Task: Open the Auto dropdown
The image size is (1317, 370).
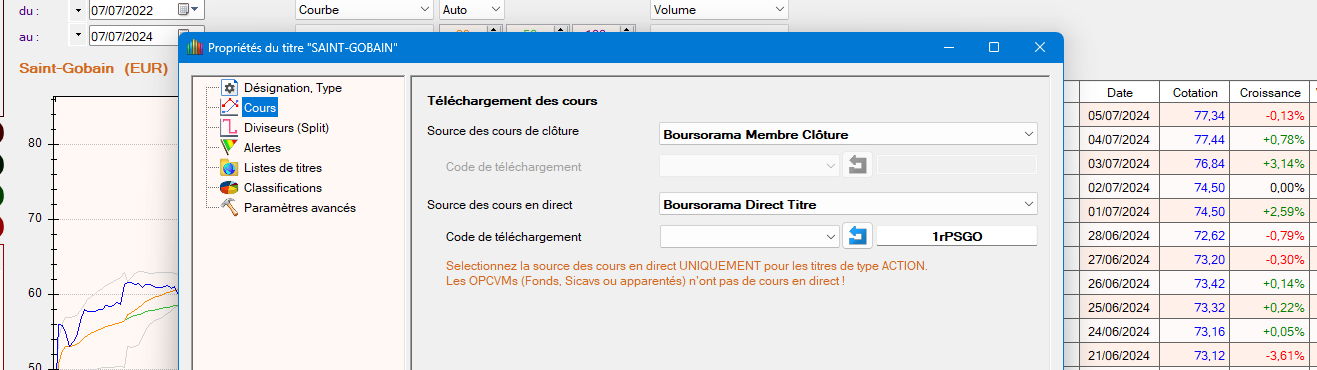Action: pyautogui.click(x=472, y=9)
